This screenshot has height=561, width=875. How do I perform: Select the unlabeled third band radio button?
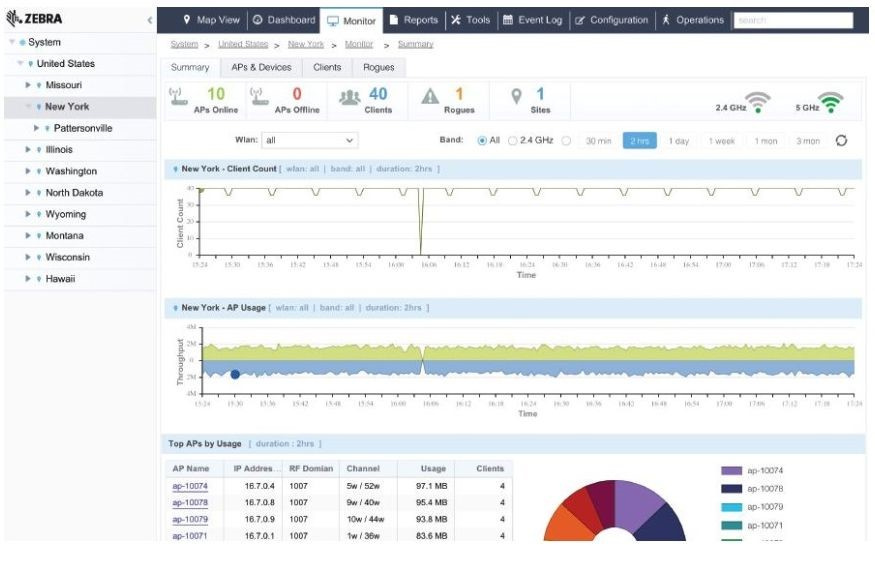coord(566,141)
